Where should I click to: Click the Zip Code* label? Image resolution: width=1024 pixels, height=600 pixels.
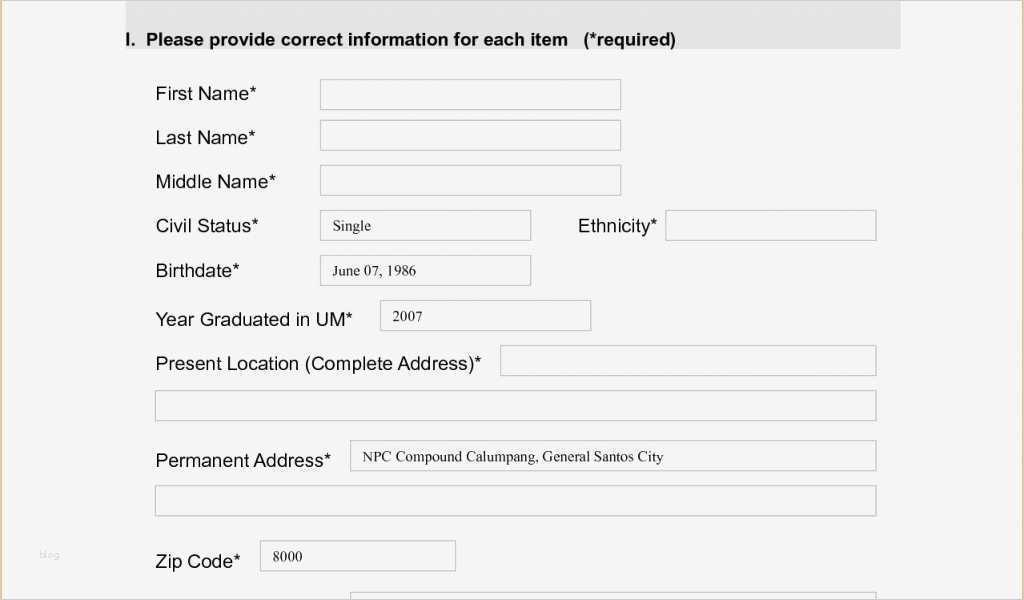[198, 562]
